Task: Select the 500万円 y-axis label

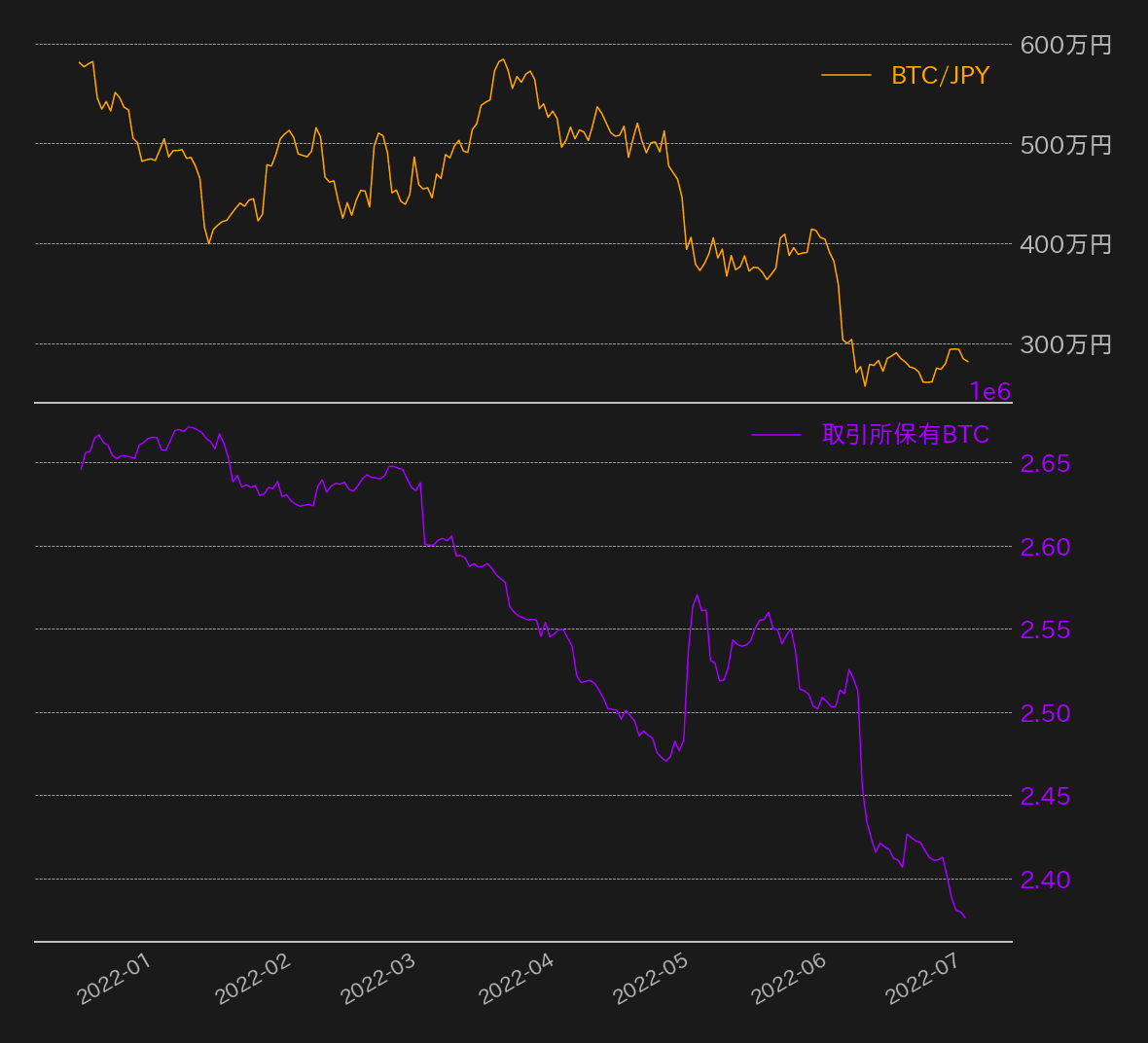Action: (x=1065, y=145)
